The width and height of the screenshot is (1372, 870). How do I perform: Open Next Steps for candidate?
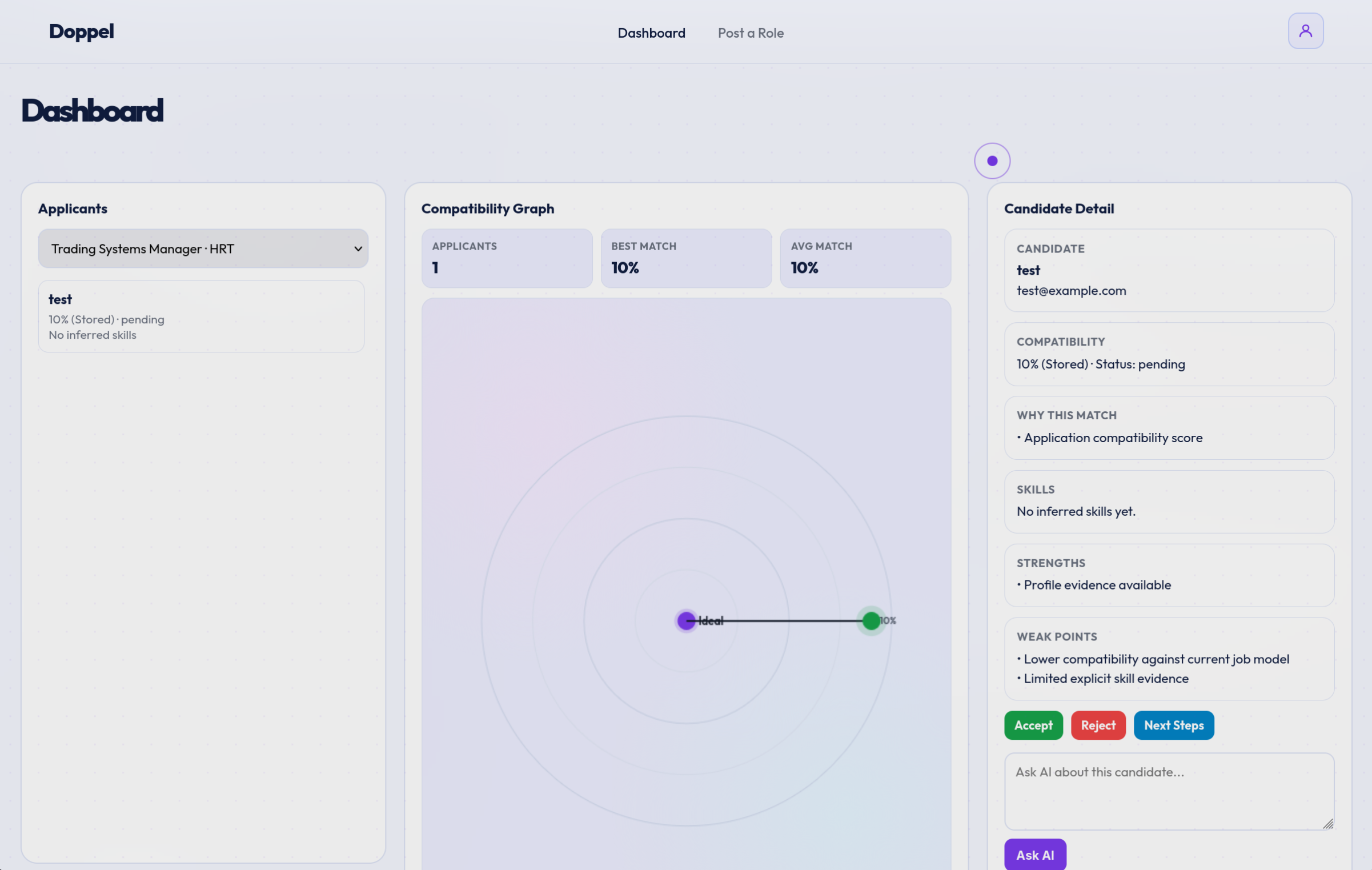pyautogui.click(x=1173, y=725)
